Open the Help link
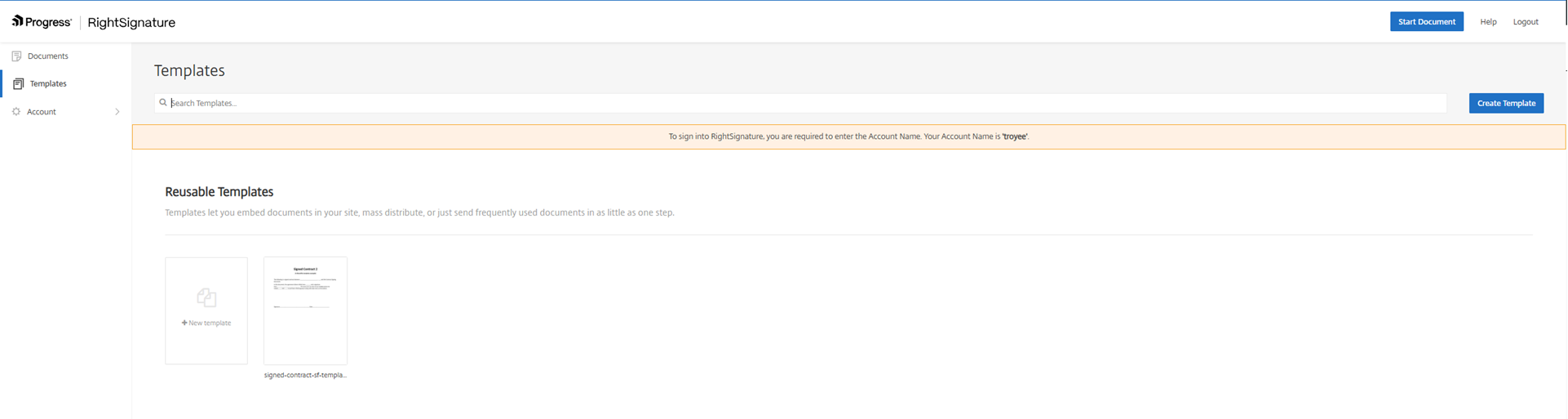Viewport: 1568px width, 419px height. pyautogui.click(x=1488, y=22)
